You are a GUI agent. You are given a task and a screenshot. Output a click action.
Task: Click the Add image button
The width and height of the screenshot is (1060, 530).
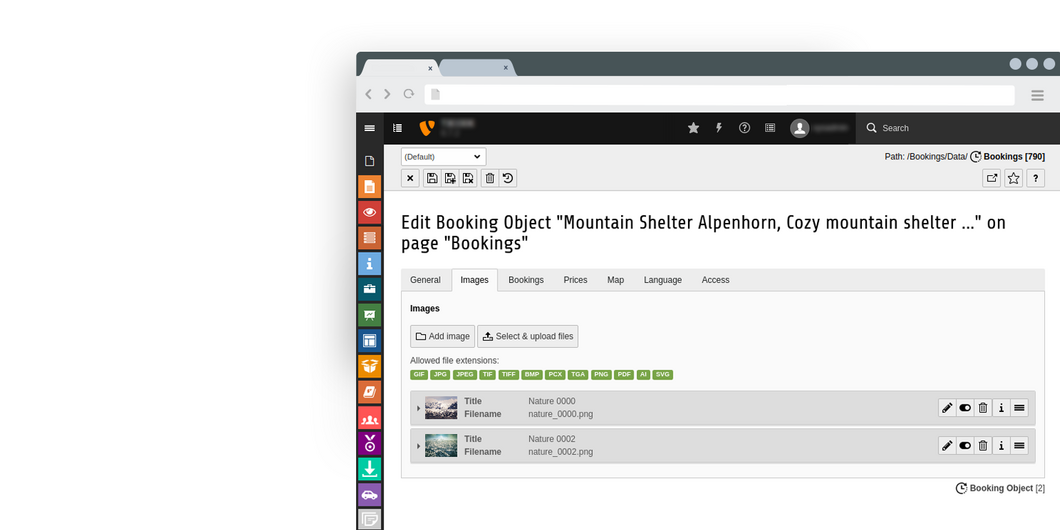coord(442,336)
